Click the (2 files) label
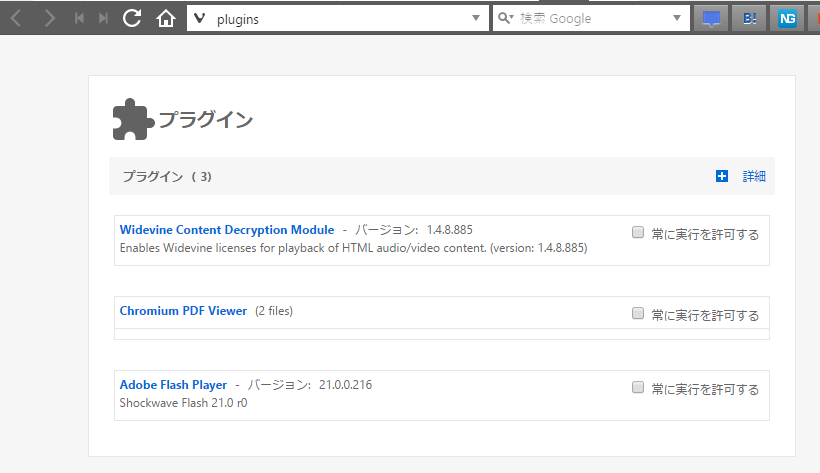 pos(274,311)
